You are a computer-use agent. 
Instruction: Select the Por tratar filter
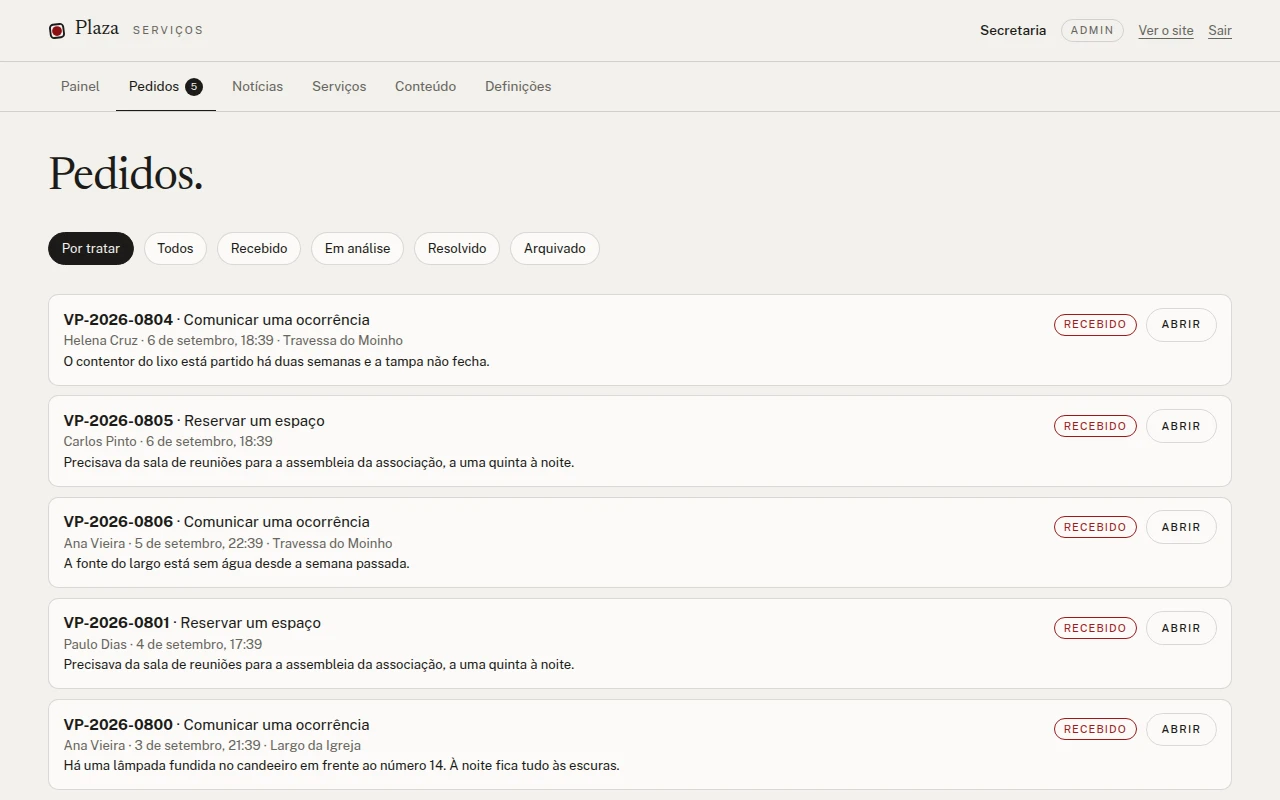point(91,248)
